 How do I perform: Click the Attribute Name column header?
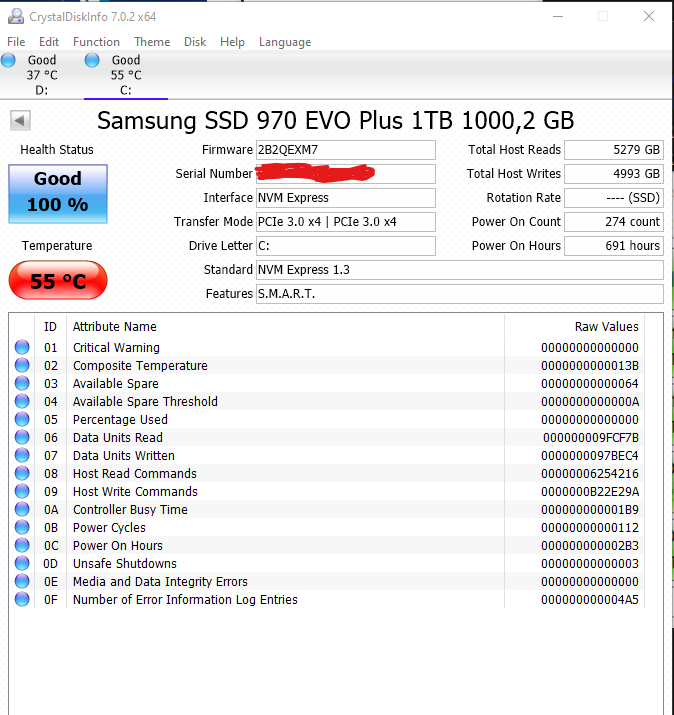pyautogui.click(x=285, y=326)
